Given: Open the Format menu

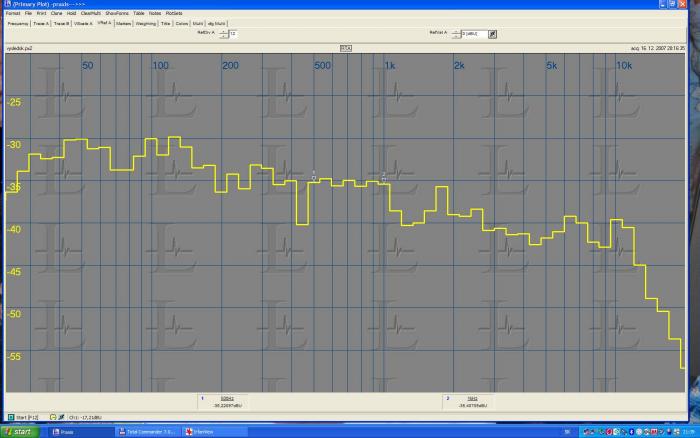Looking at the screenshot, I should click(x=11, y=13).
